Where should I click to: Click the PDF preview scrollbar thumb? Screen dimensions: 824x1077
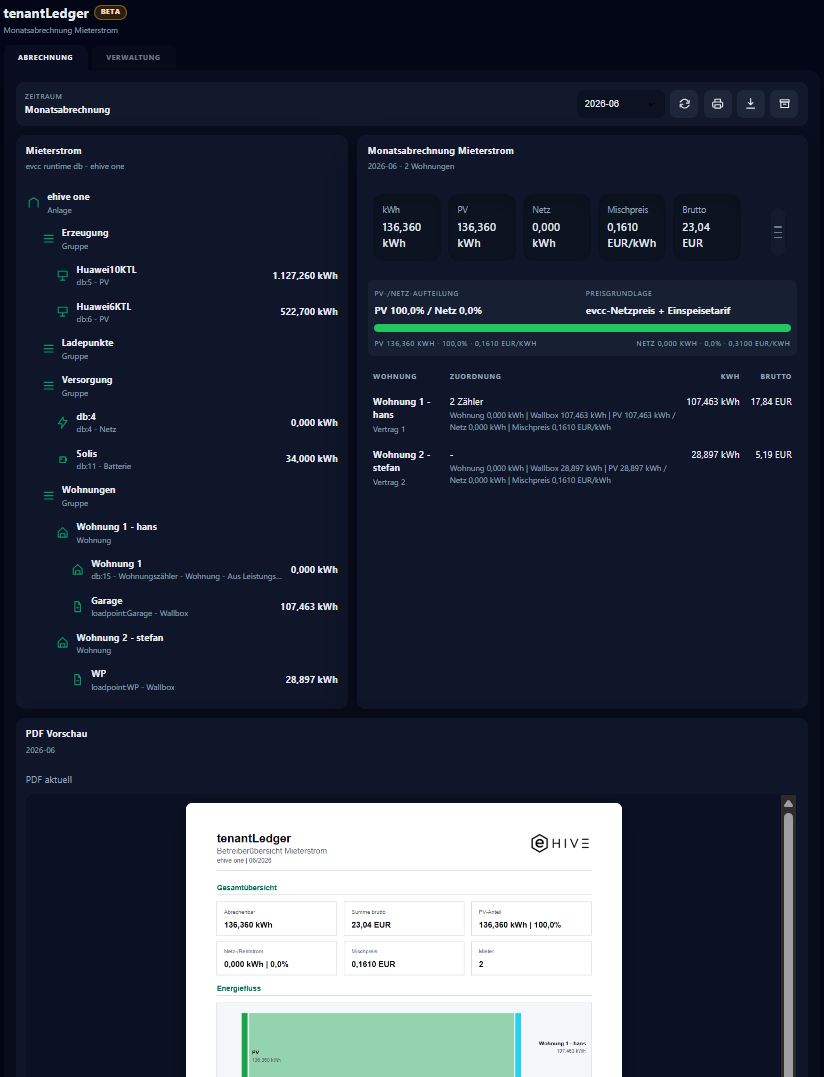(x=788, y=944)
